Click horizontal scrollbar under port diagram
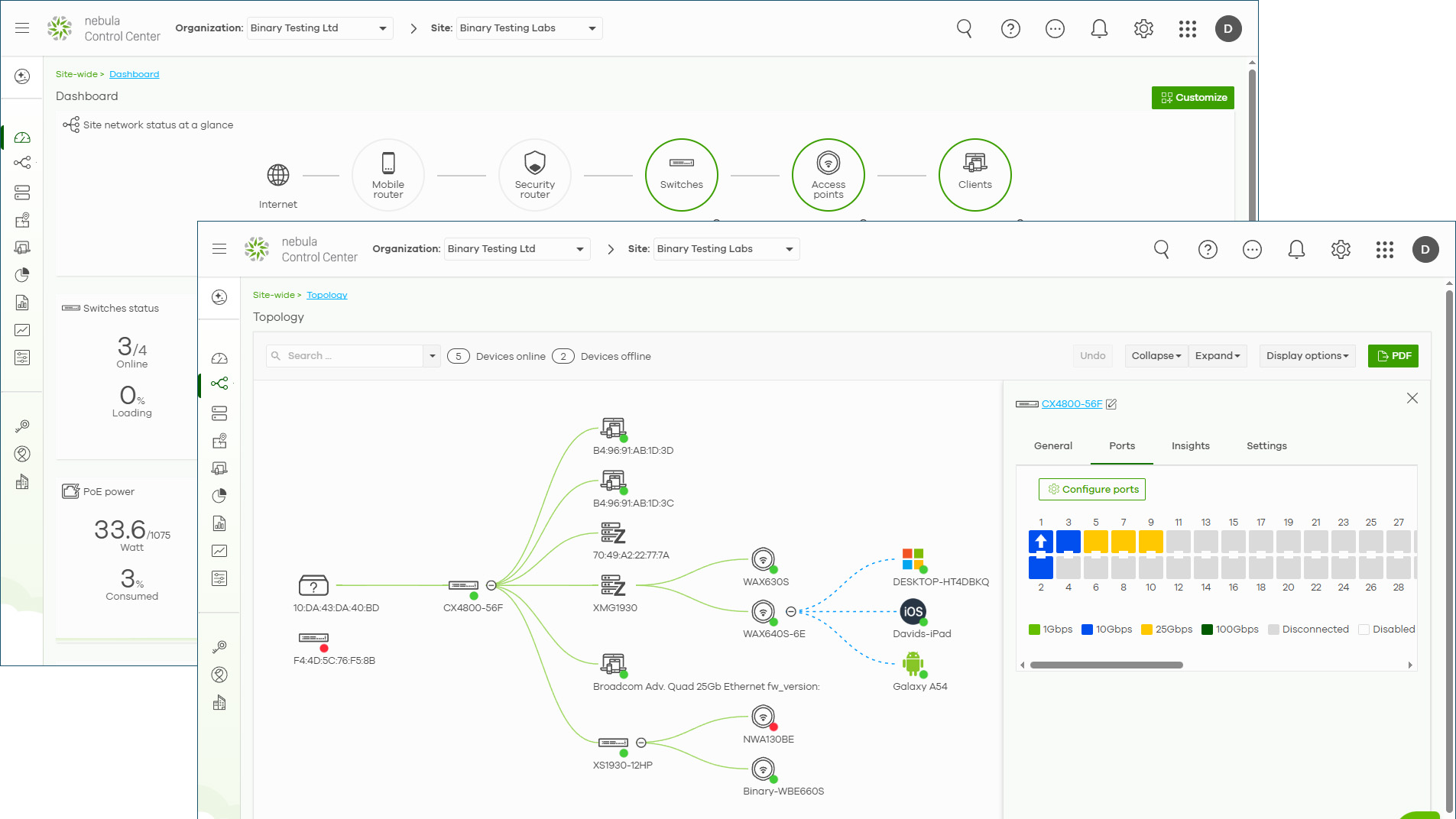 point(1106,665)
